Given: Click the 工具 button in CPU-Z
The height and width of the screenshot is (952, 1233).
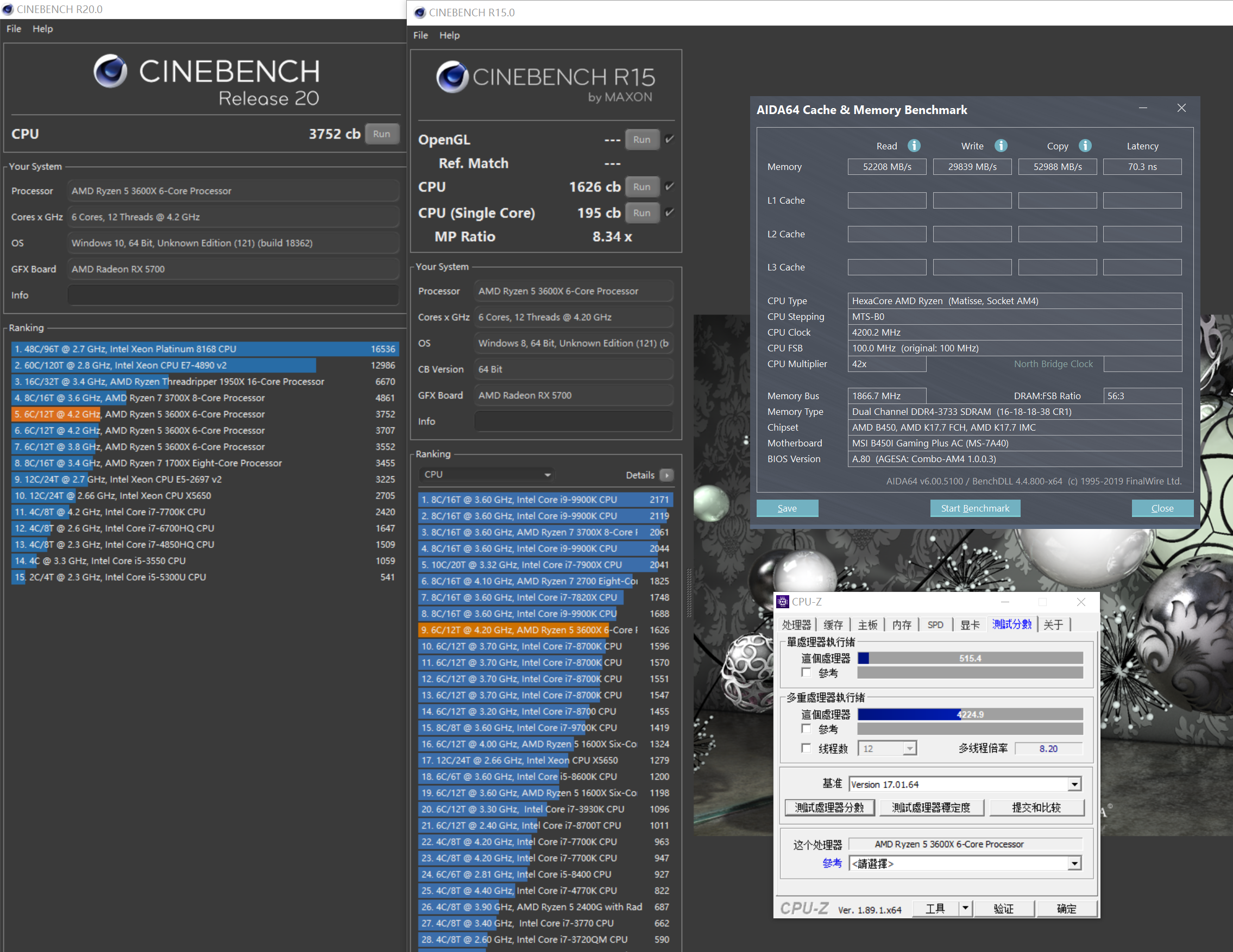Looking at the screenshot, I should tap(935, 909).
